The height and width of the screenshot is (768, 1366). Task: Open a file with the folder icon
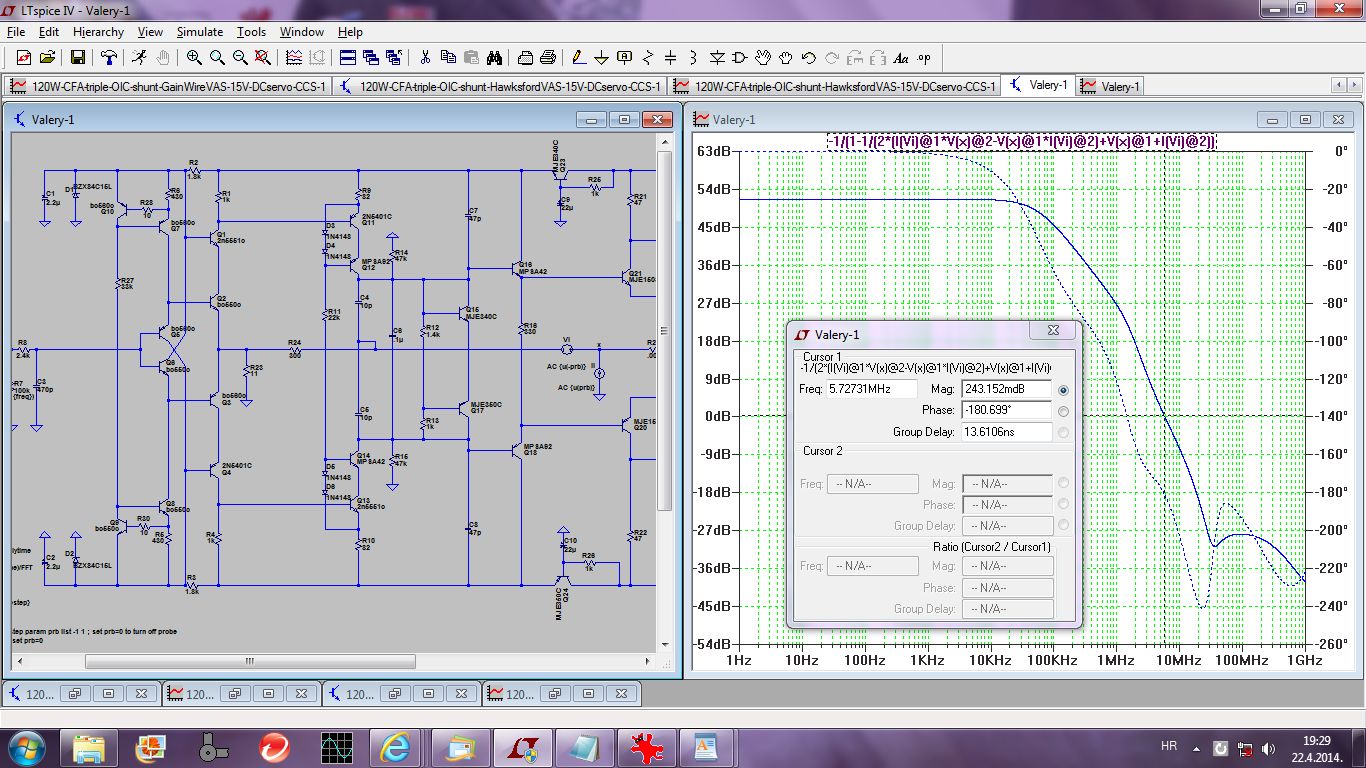click(x=46, y=58)
